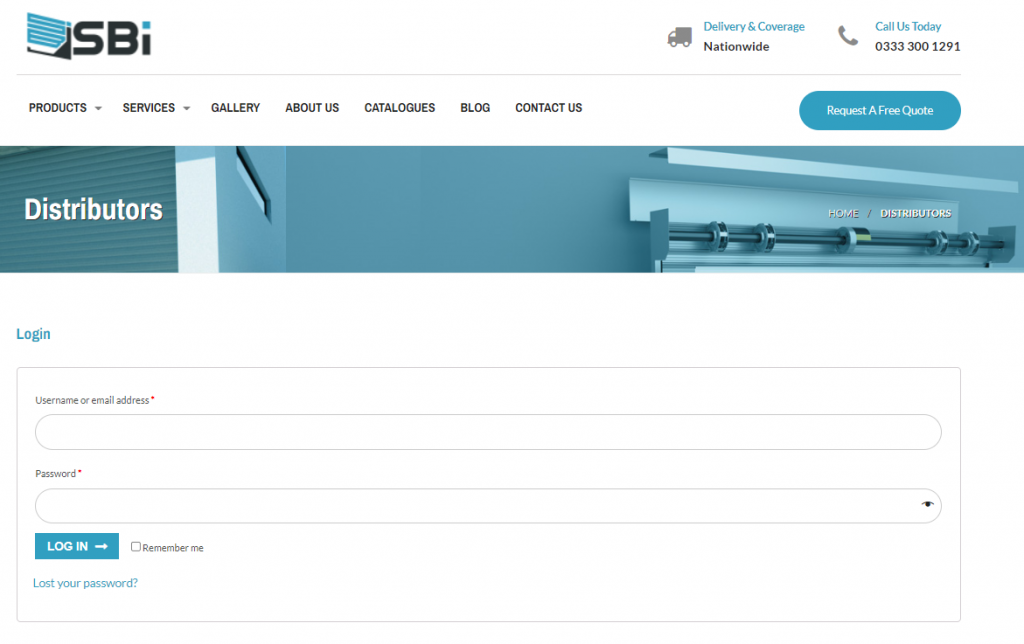Open the Blog page
1024x644 pixels.
475,108
